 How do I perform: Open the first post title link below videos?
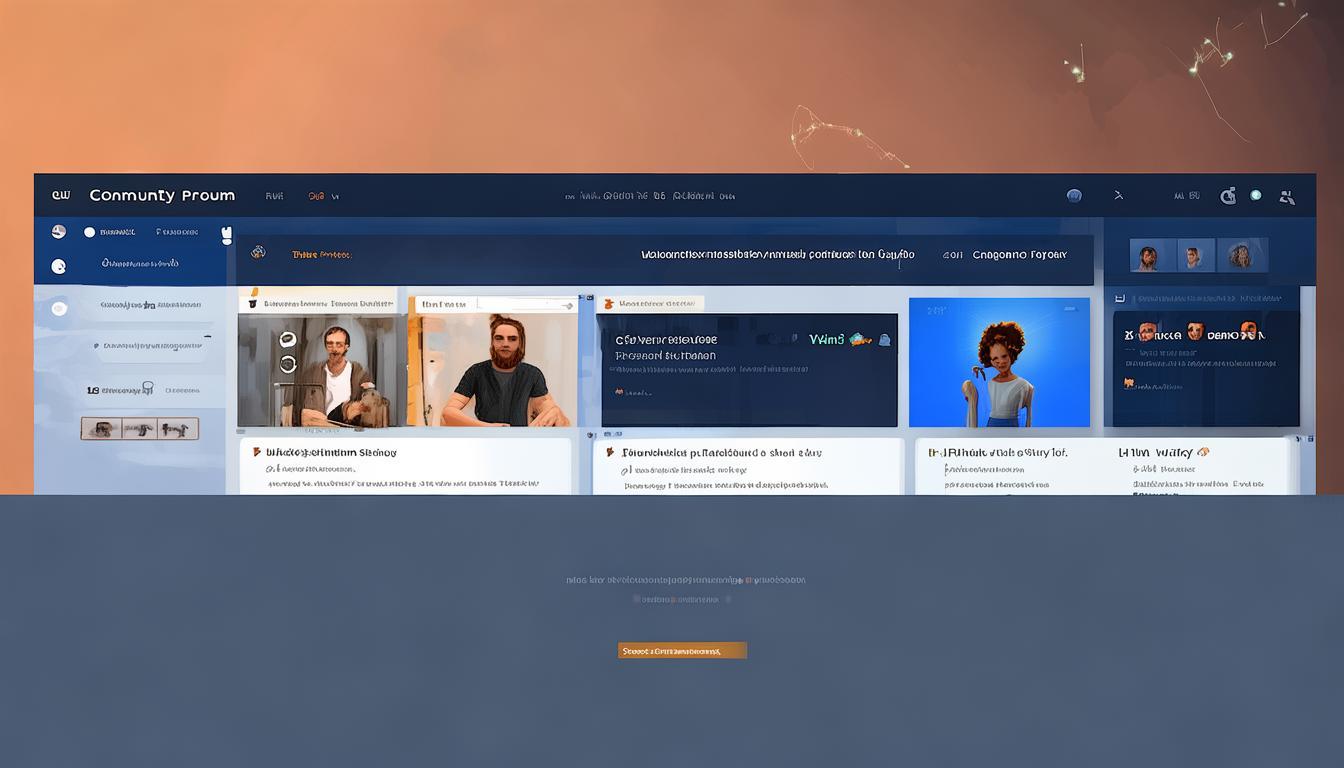330,453
